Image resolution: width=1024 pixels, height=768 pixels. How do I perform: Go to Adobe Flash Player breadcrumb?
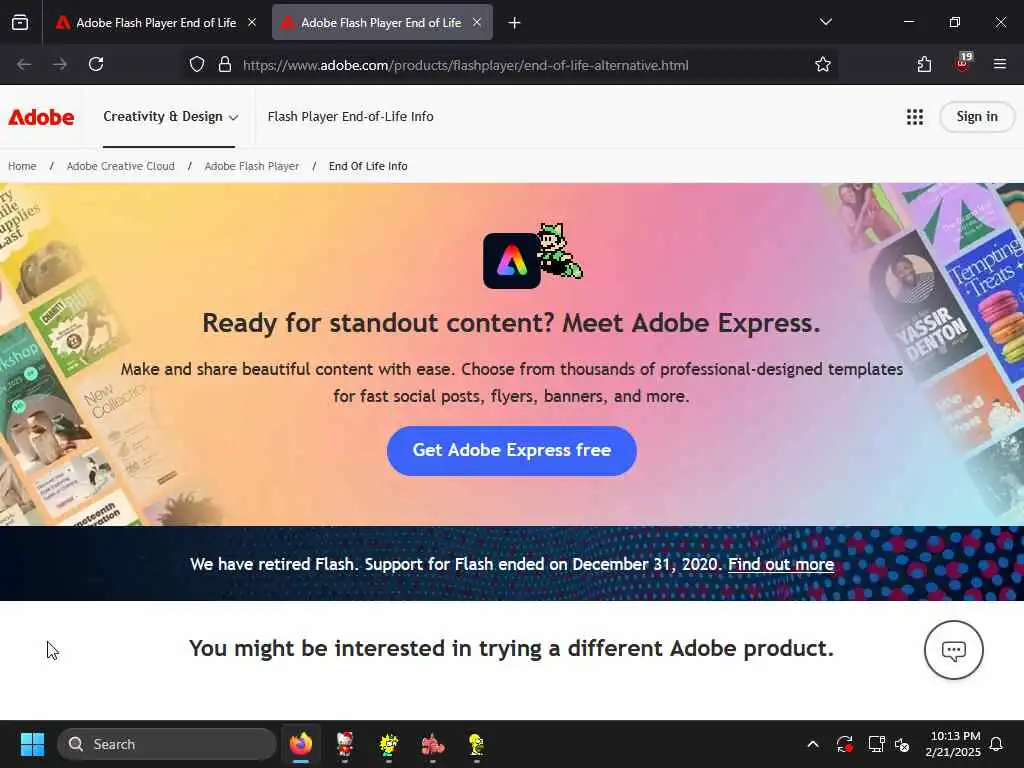251,166
